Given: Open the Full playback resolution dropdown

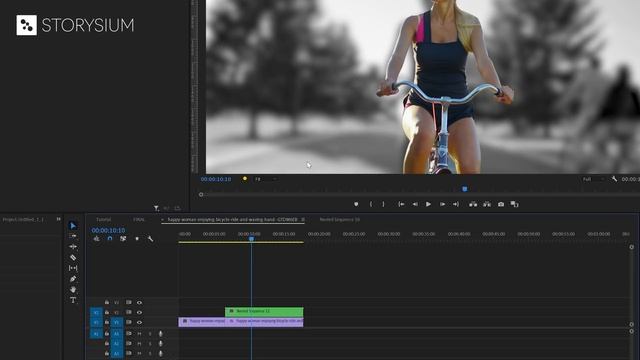Looking at the screenshot, I should click(x=593, y=179).
